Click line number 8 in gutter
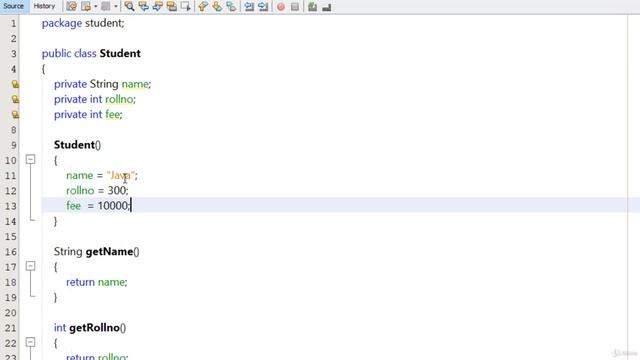 (x=13, y=130)
